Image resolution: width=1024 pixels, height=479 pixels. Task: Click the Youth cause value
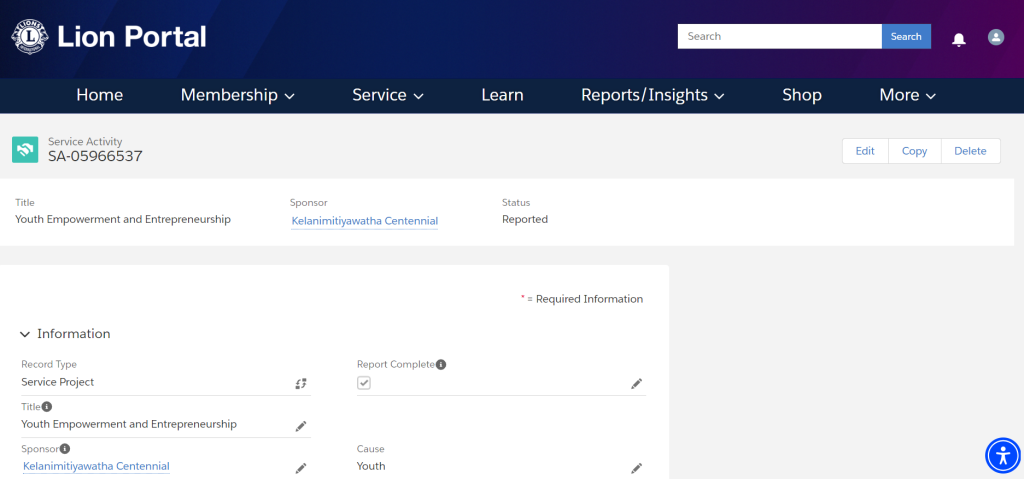[x=371, y=467]
